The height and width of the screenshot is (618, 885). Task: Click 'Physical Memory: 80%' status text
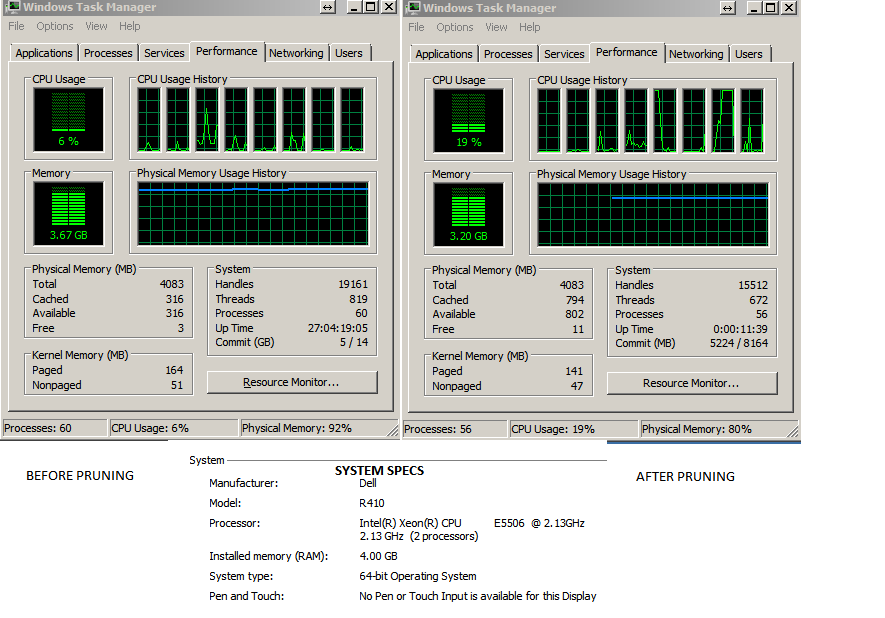[x=696, y=429]
